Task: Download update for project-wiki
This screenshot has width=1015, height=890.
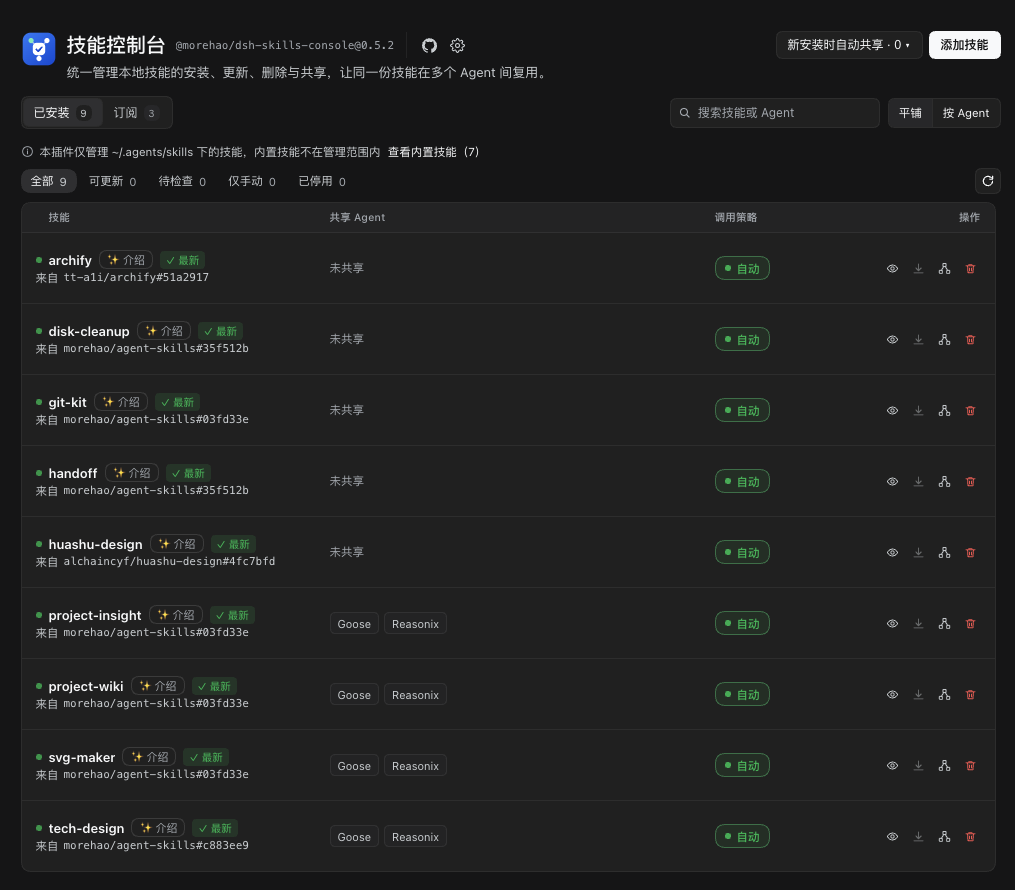Action: click(918, 695)
